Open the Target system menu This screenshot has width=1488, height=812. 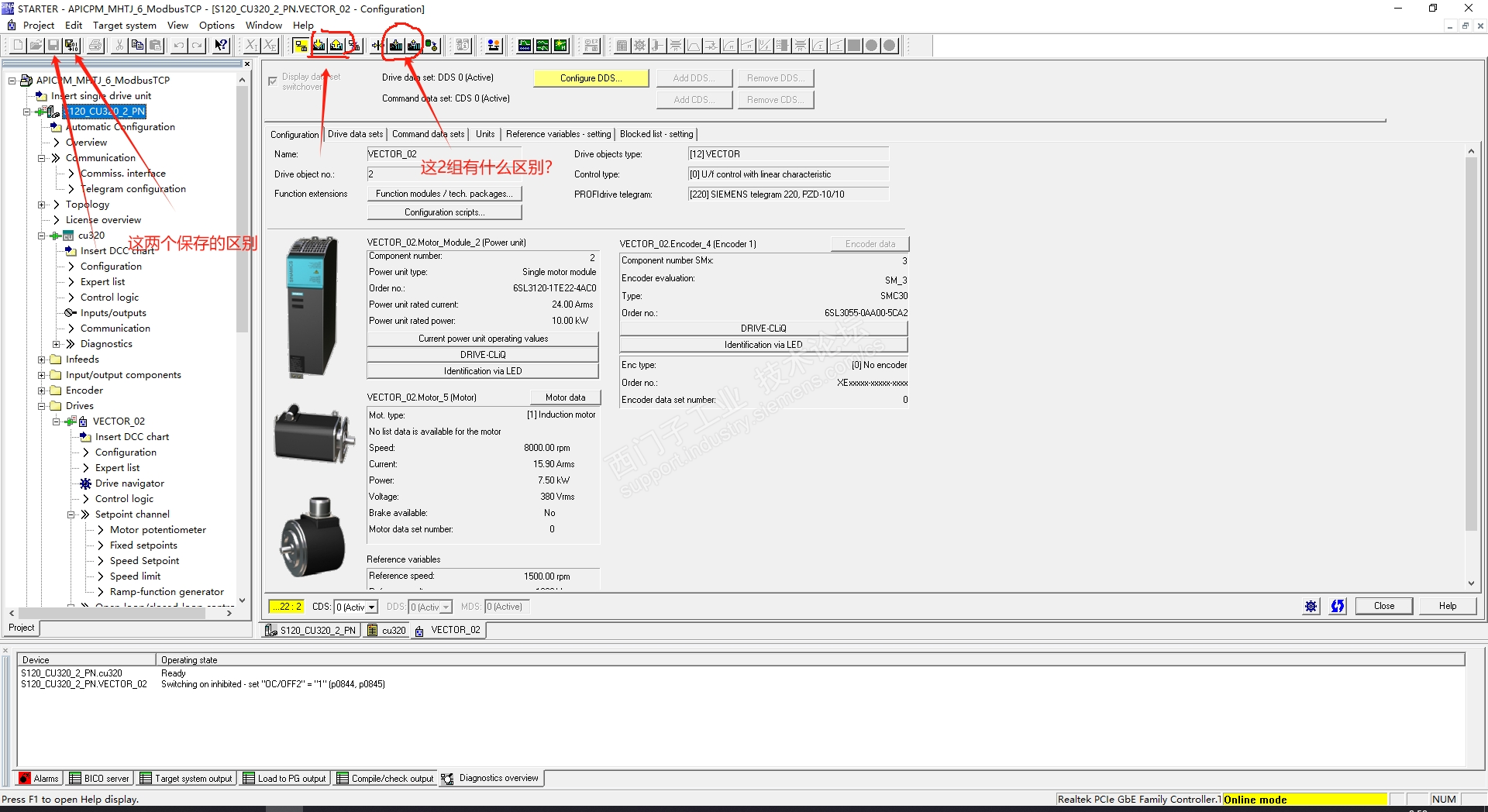click(124, 25)
